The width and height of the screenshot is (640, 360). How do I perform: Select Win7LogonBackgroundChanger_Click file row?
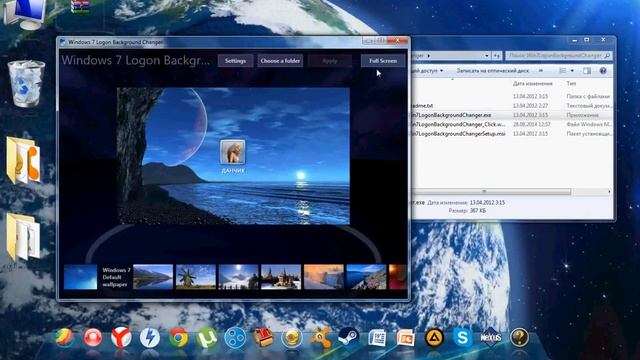tap(512, 124)
